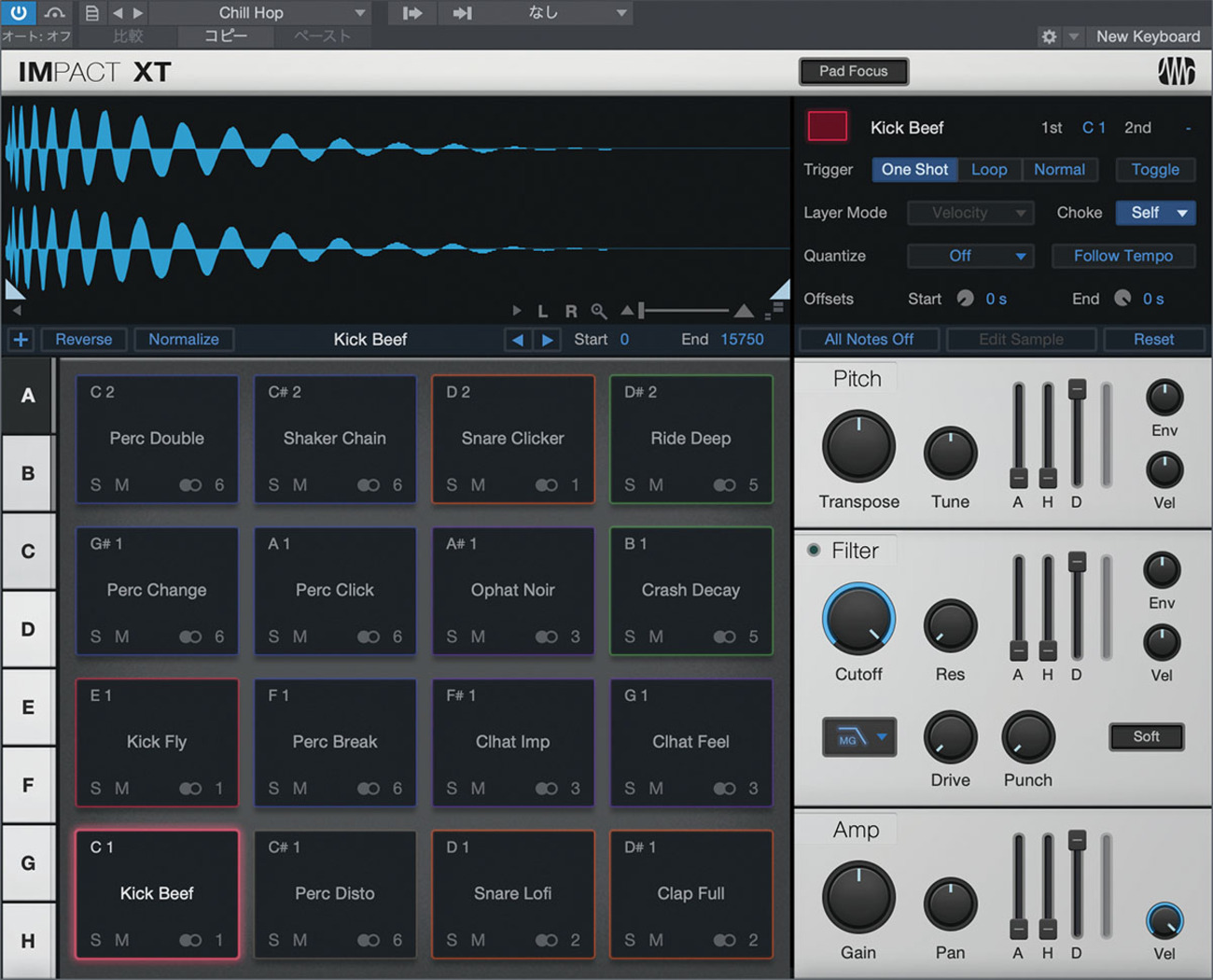1213x980 pixels.
Task: Click the waveform zoom magnifier icon
Action: point(599,311)
